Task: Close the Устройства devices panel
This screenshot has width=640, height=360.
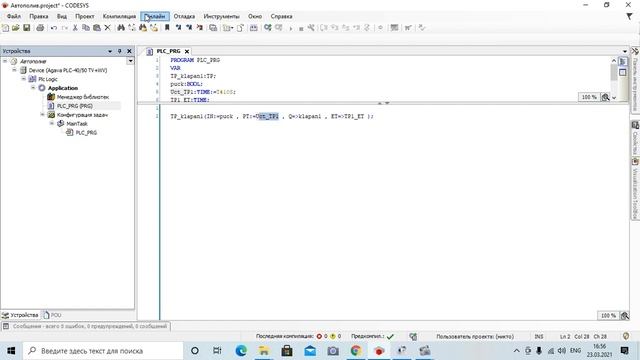Action: click(x=129, y=51)
